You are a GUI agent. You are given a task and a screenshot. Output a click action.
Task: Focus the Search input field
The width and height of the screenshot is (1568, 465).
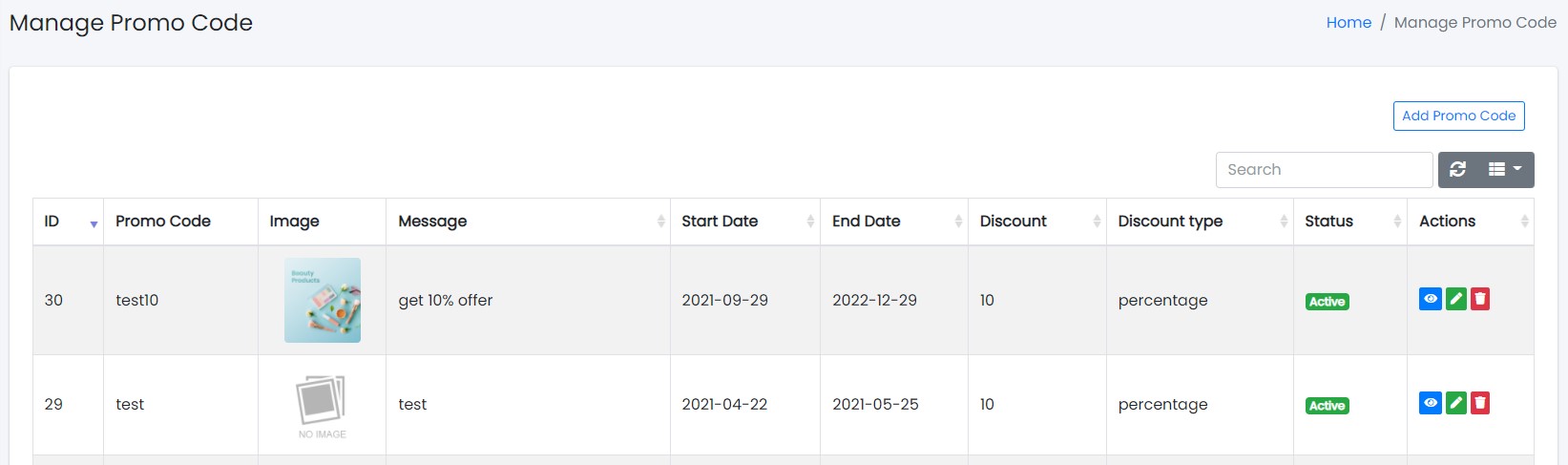(x=1324, y=170)
